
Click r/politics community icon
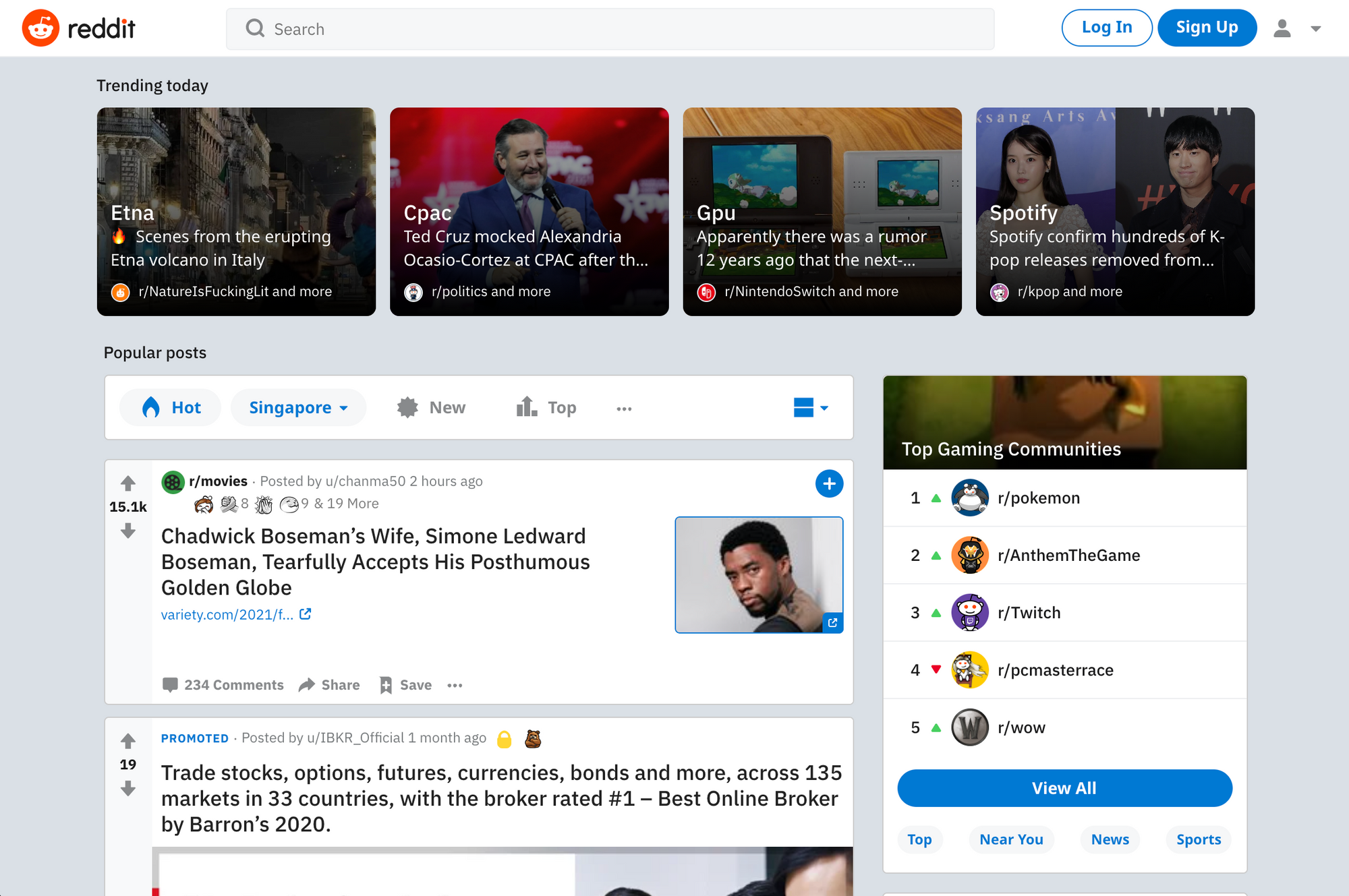(x=413, y=292)
